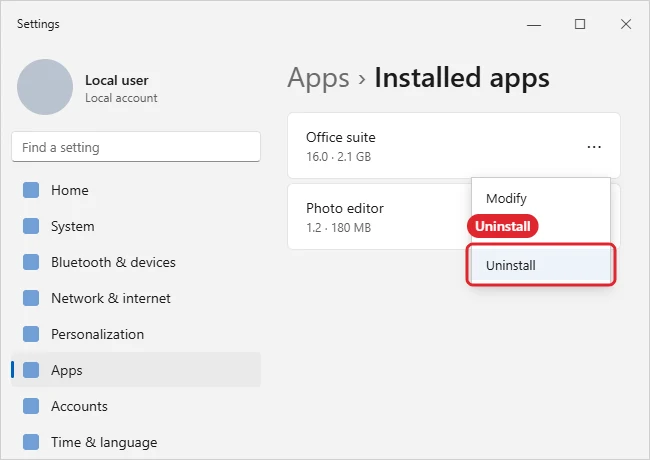Viewport: 650px width, 460px height.
Task: Select the Apps label in sidebar
Action: [x=66, y=370]
